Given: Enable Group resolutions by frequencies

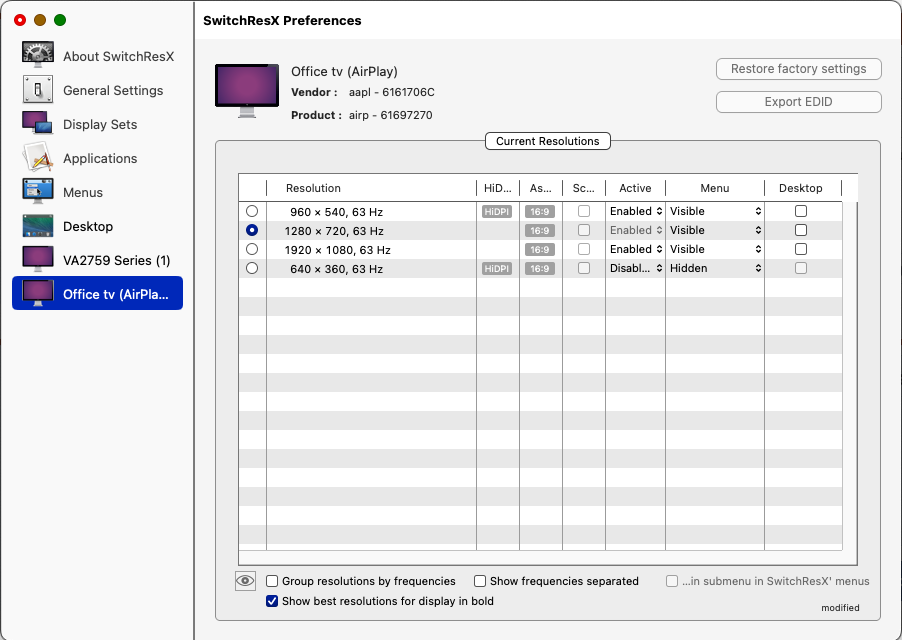Looking at the screenshot, I should pos(272,581).
